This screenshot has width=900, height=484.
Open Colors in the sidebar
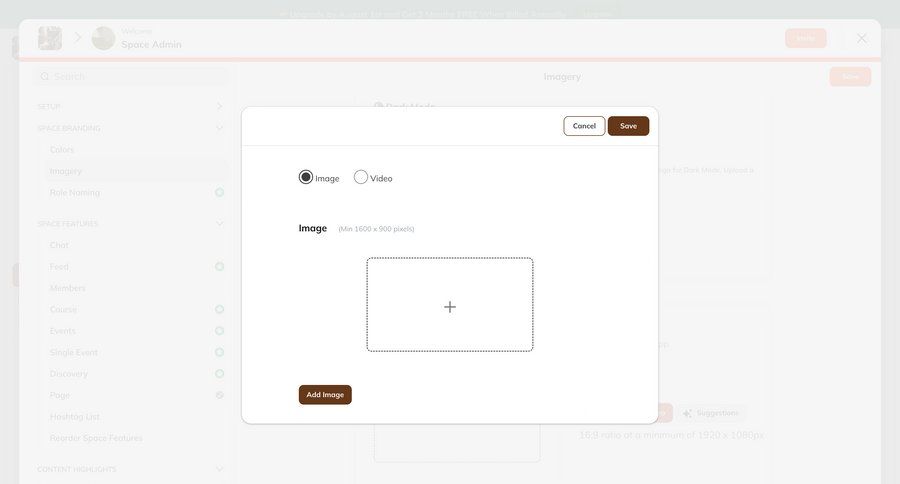click(x=62, y=149)
